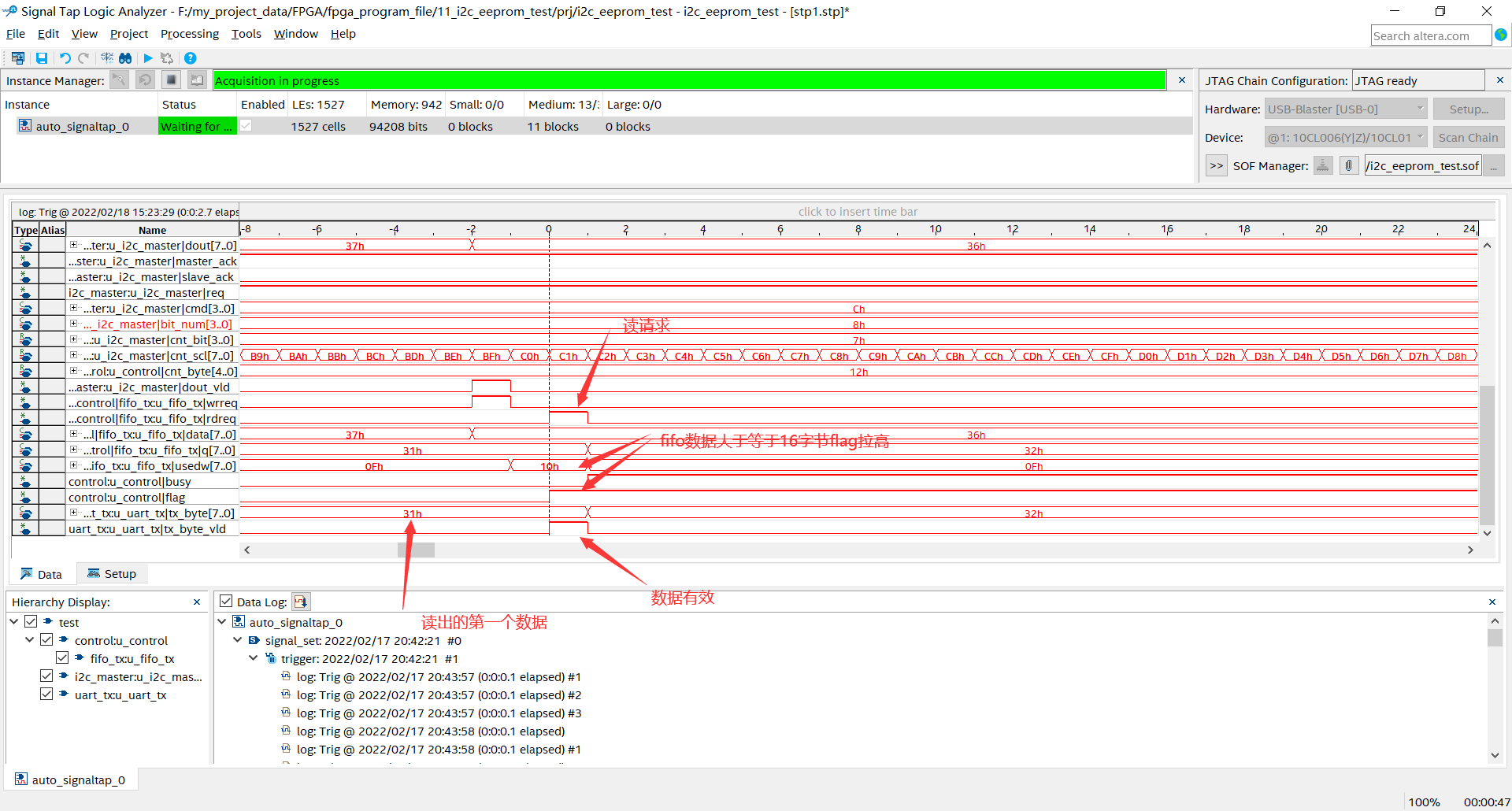1512x811 pixels.
Task: Attach SOF file with the paperclip icon
Action: coord(1348,165)
